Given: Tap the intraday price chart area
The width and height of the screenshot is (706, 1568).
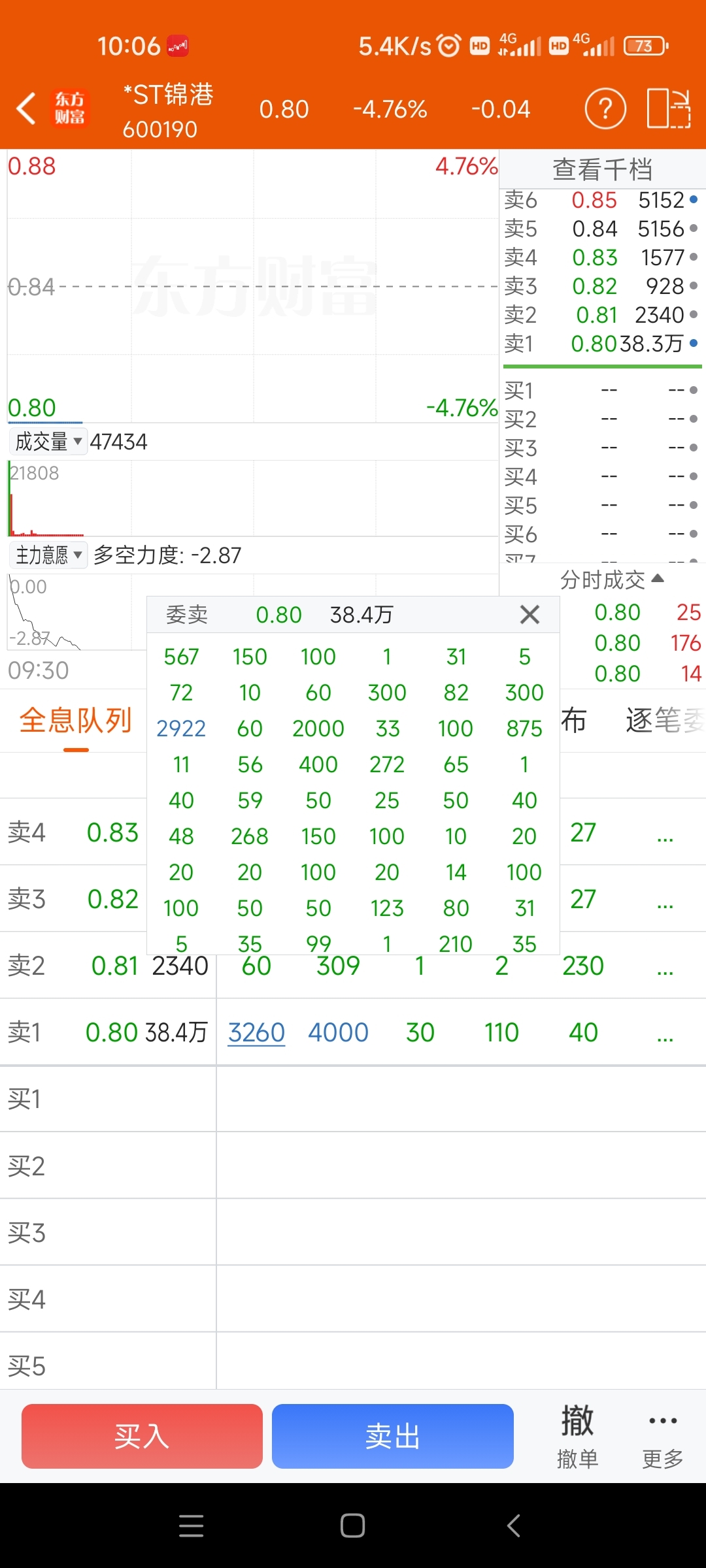Looking at the screenshot, I should (x=252, y=286).
